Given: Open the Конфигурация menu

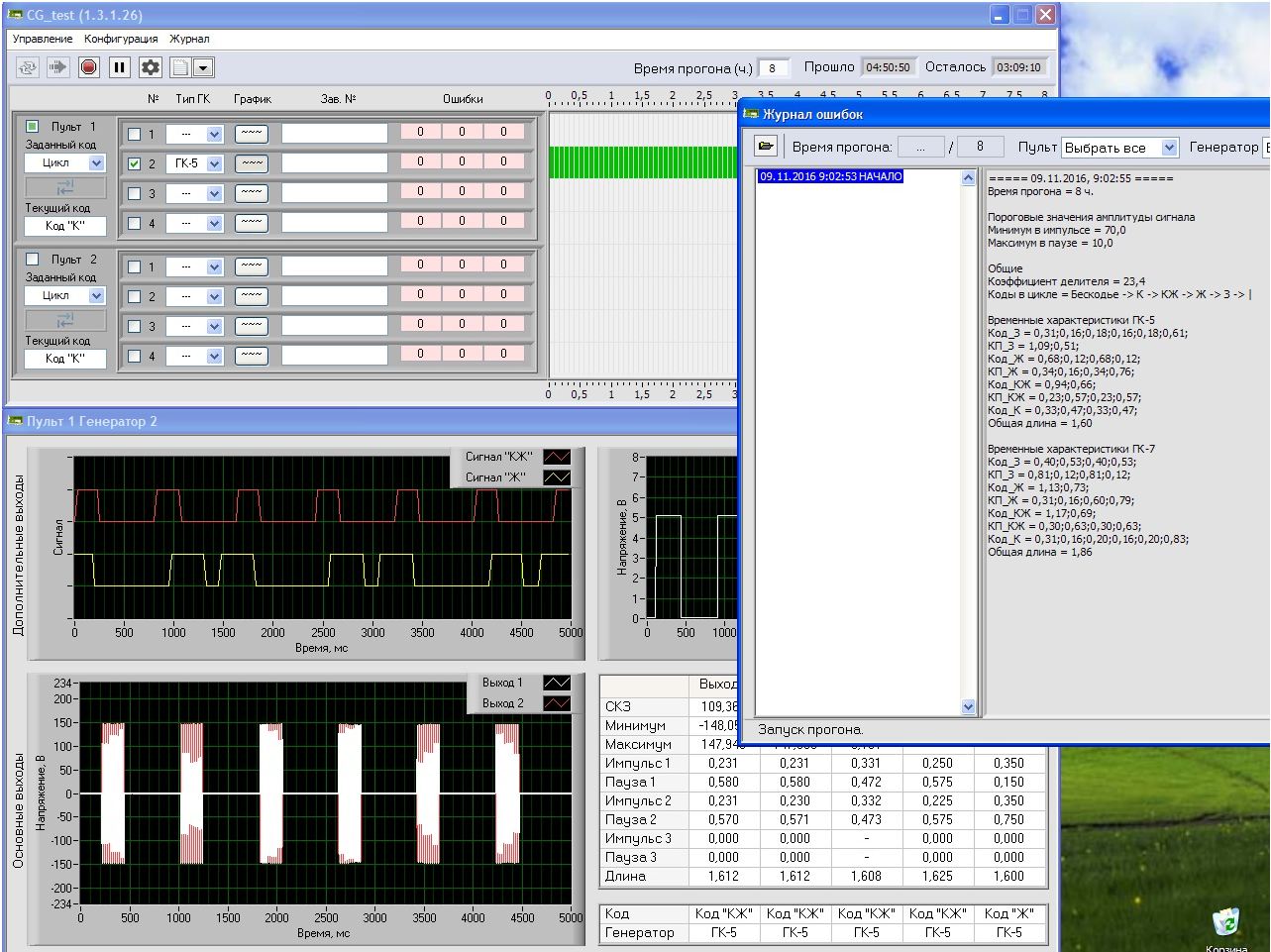Looking at the screenshot, I should [121, 39].
